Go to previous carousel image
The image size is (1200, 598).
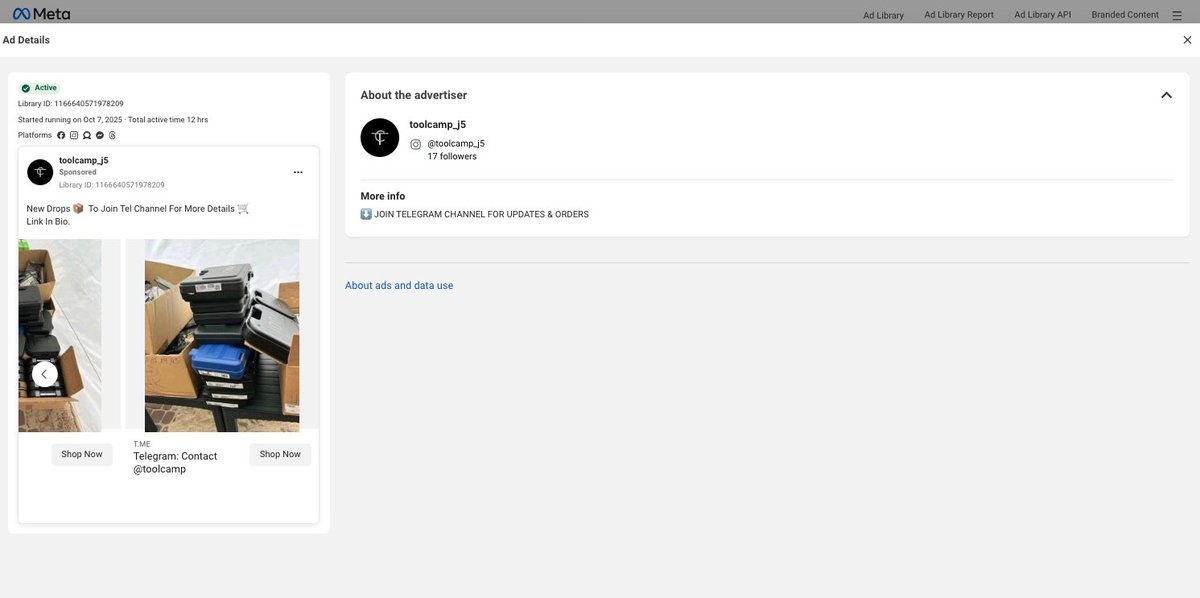[44, 374]
